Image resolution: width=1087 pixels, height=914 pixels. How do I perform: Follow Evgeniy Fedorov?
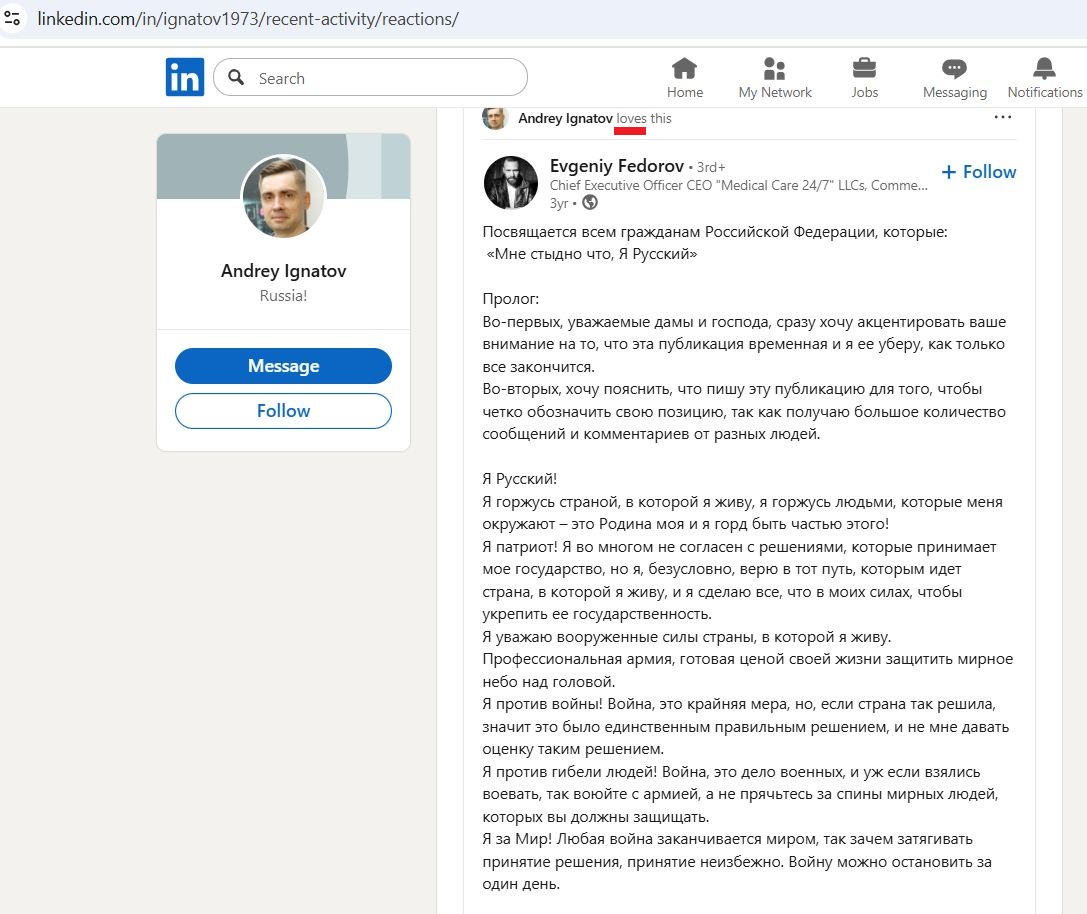979,172
